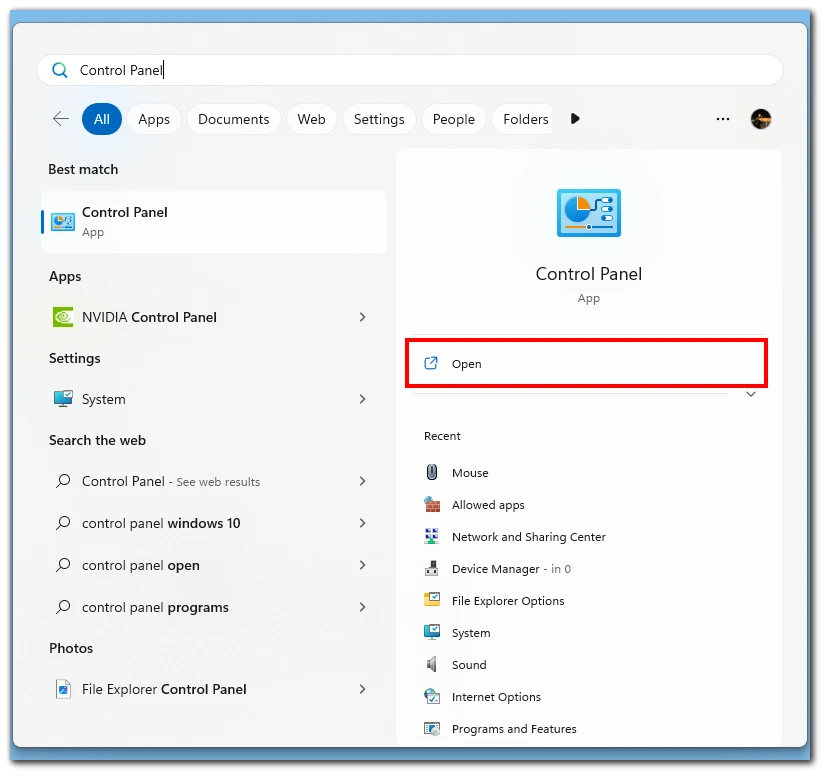Expand 'control panel open' chevron
The width and height of the screenshot is (828, 778).
pyautogui.click(x=362, y=565)
